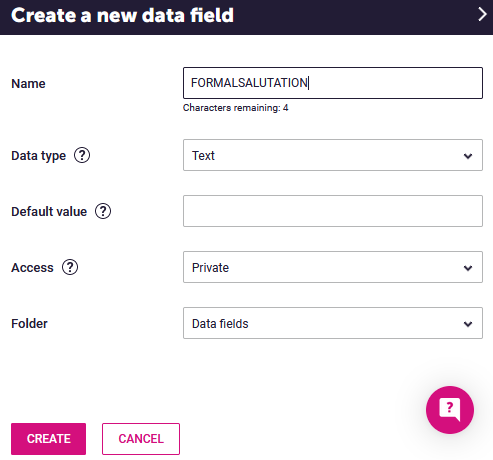Open the Folder dropdown showing Data fields
This screenshot has height=460, width=493.
[333, 323]
